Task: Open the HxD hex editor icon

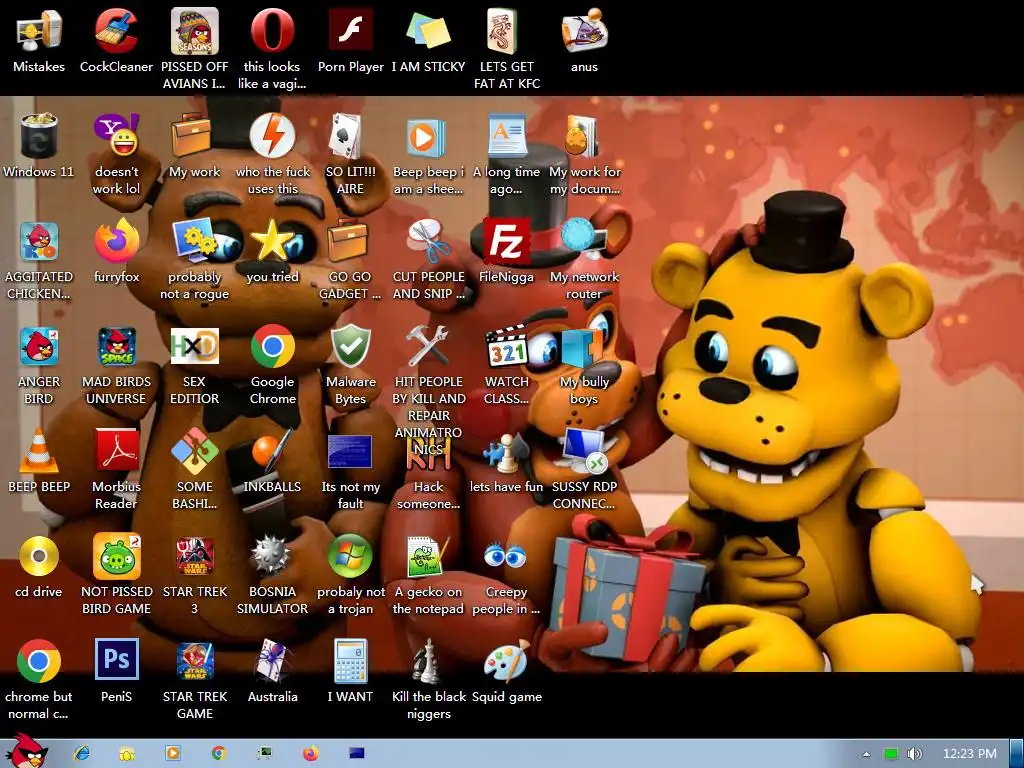Action: point(195,346)
